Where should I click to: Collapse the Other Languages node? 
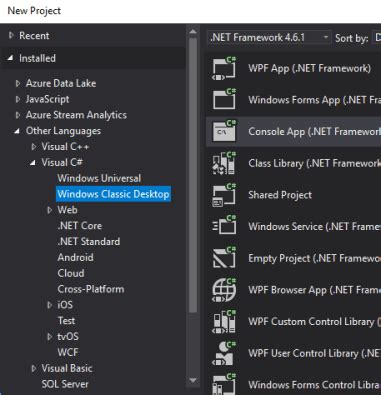click(17, 131)
